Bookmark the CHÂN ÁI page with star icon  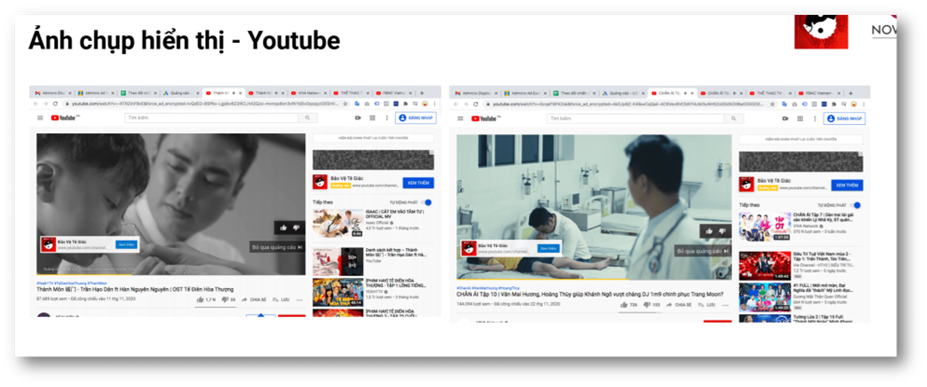click(x=772, y=104)
